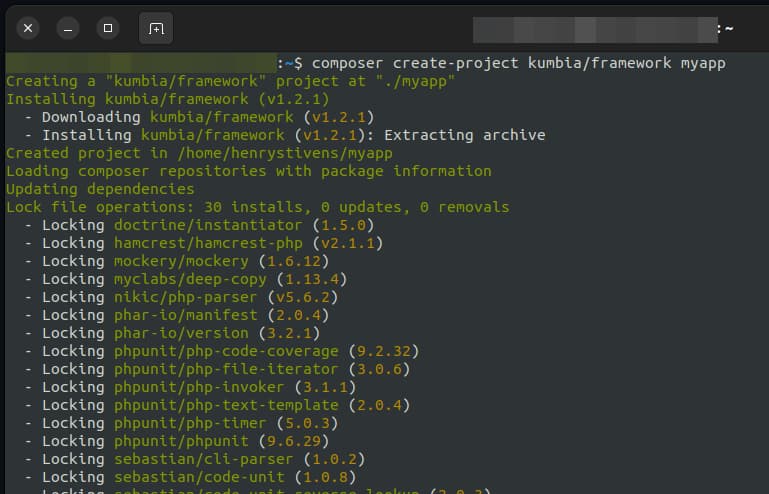Image resolution: width=769 pixels, height=494 pixels.
Task: Click the nikic/php-parser package name
Action: [185, 297]
